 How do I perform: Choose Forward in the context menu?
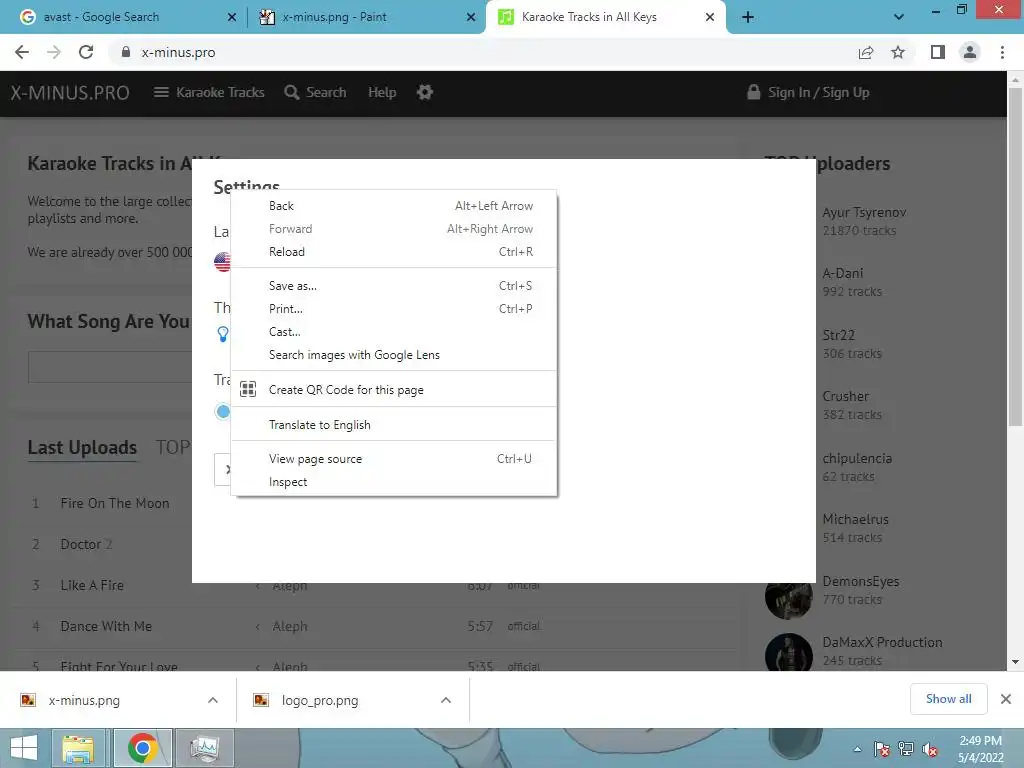[x=394, y=229]
